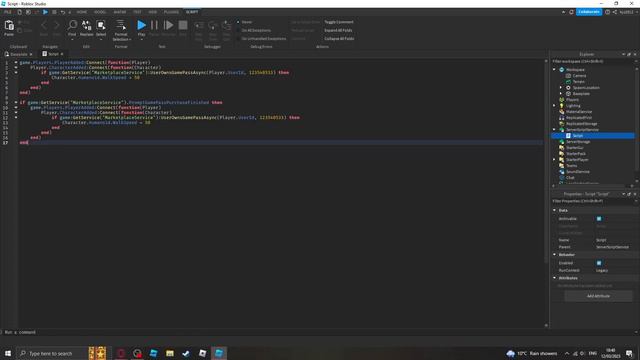
Task: Toggle the Enabled checkbox in Behavior
Action: click(599, 263)
